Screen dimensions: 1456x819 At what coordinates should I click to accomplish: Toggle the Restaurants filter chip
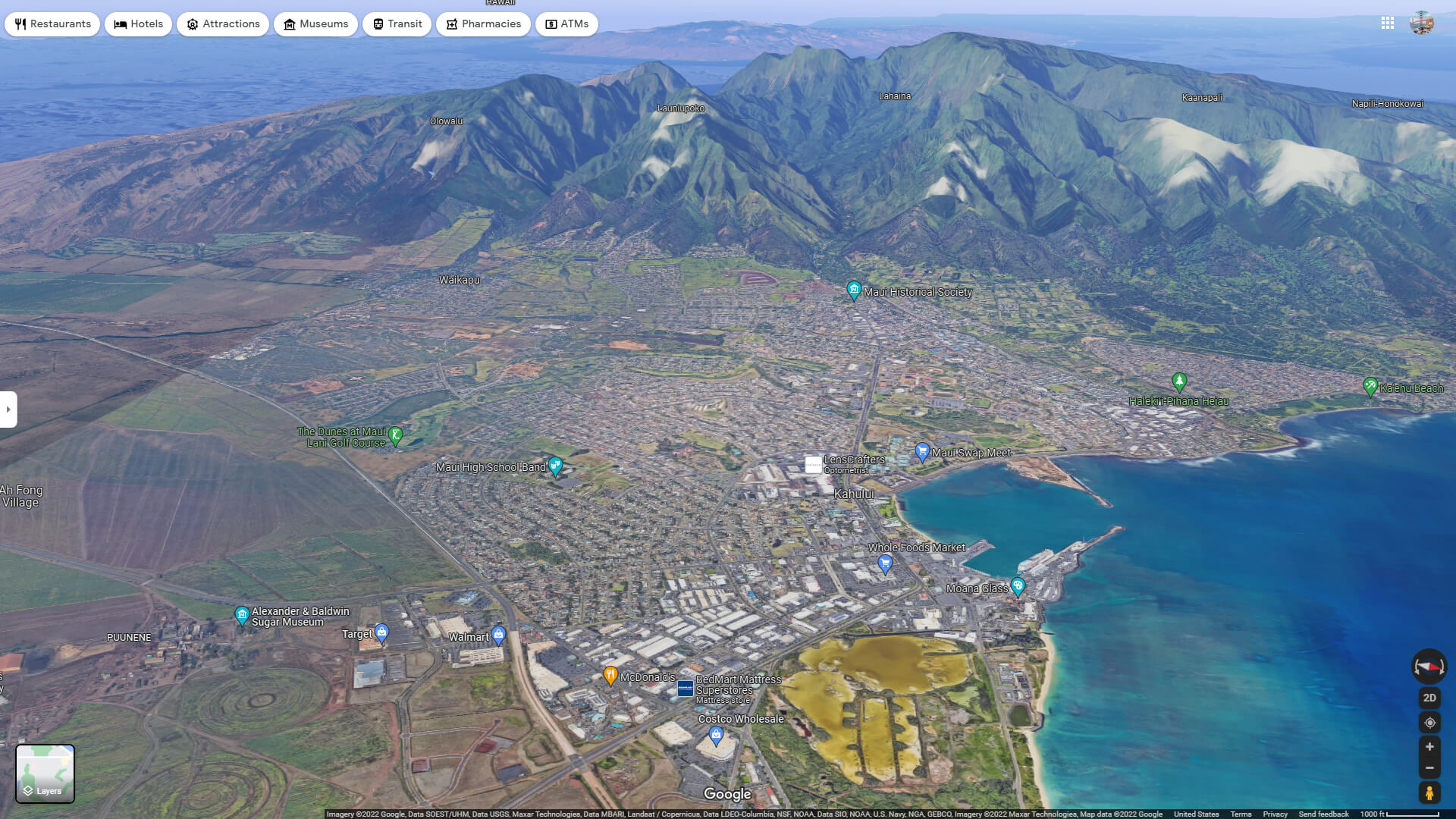52,24
